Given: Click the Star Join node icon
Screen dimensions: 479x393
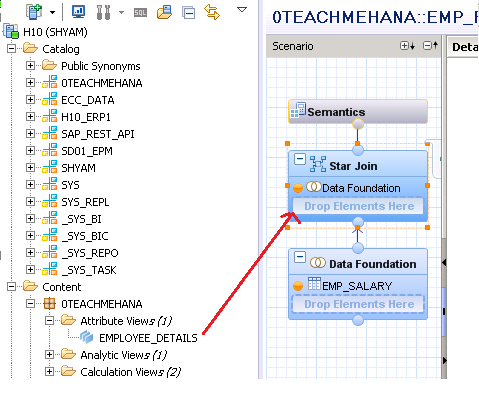Looking at the screenshot, I should tap(318, 164).
